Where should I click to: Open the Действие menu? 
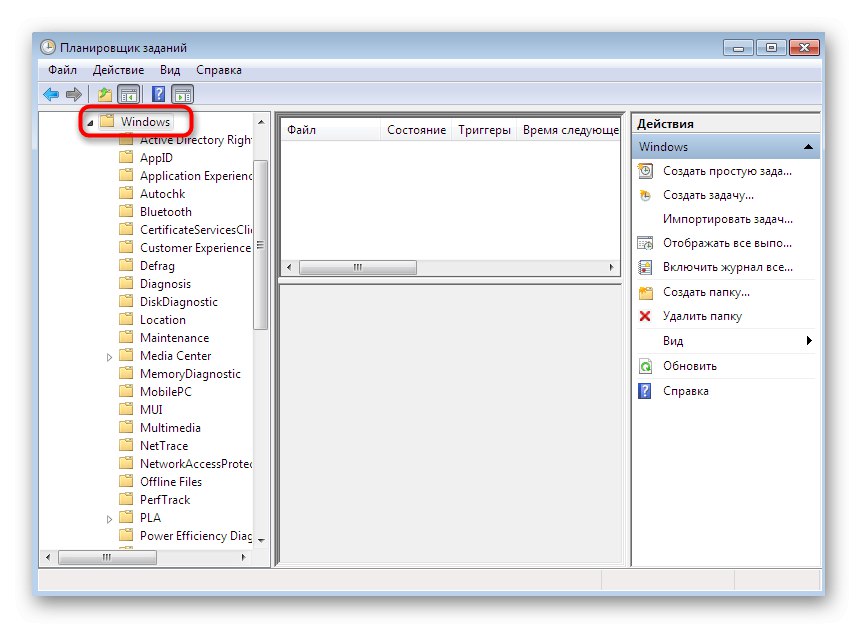118,69
